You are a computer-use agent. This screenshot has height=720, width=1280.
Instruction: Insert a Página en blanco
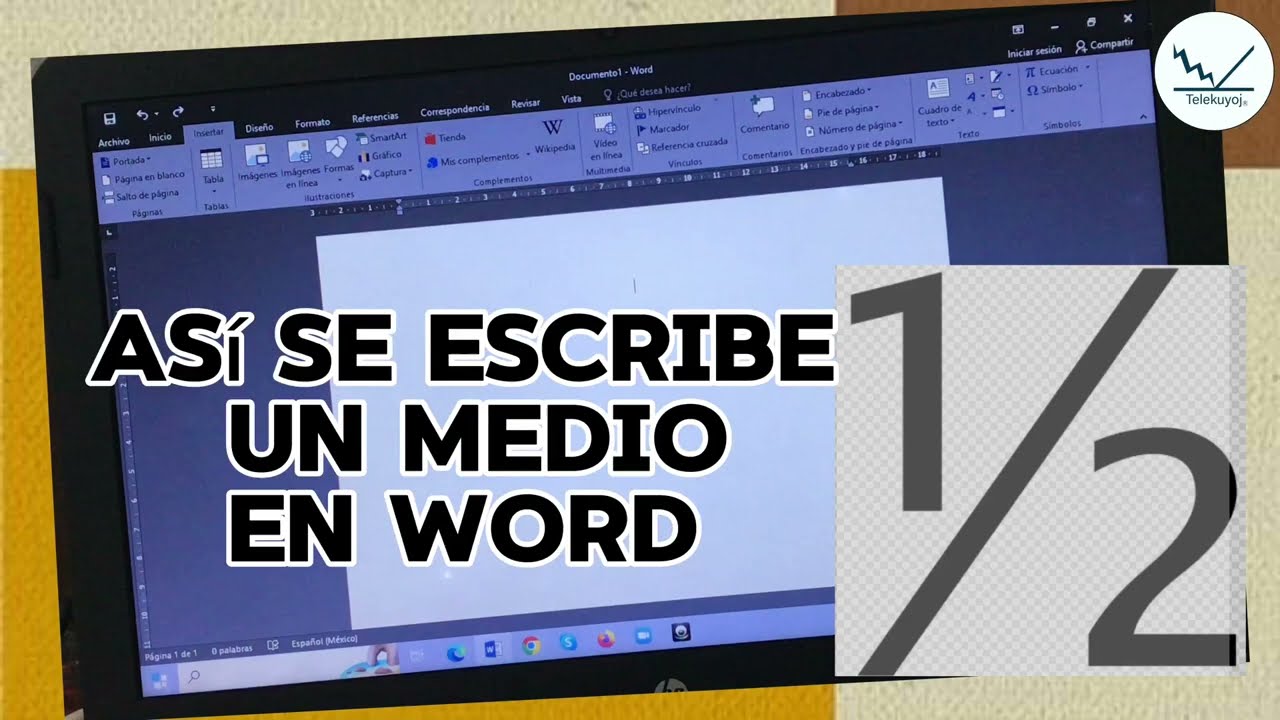click(x=143, y=177)
